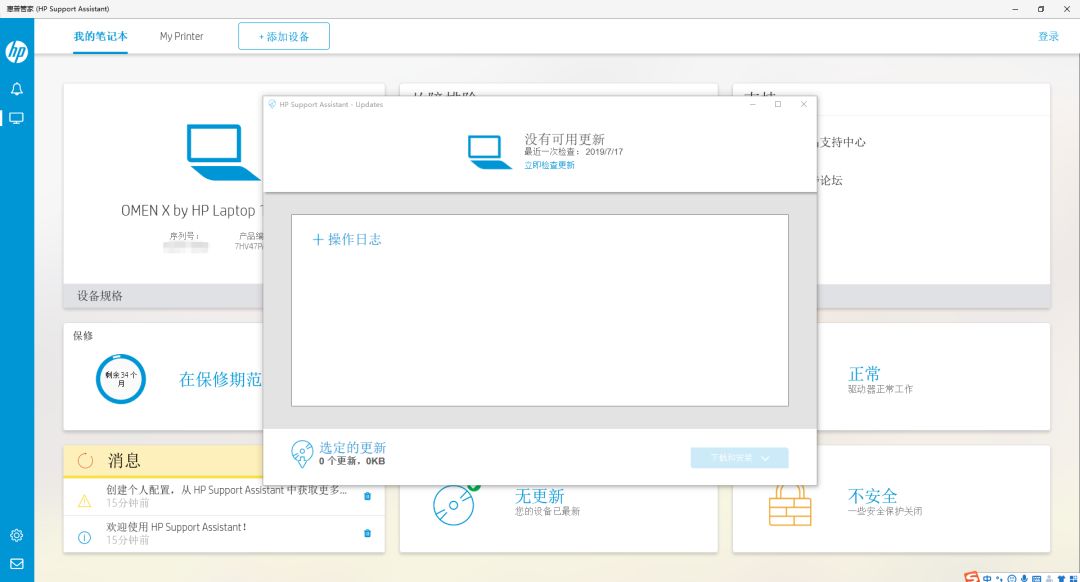Open the 支持中心 link in main window
1080x582 pixels.
(x=842, y=142)
